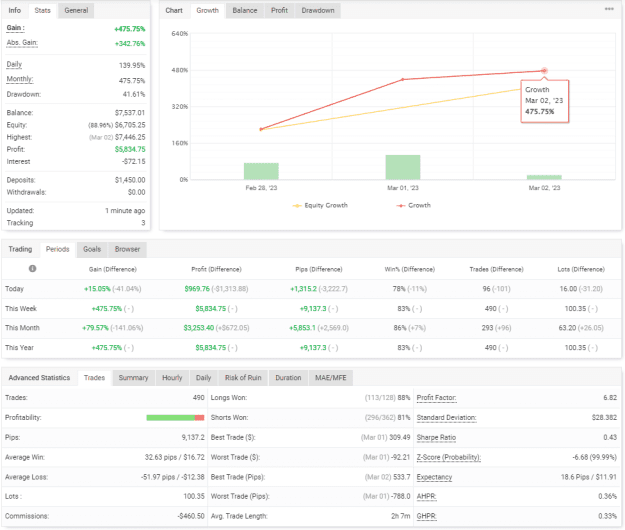Viewport: 625px width, 530px height.
Task: Open the Summary statistics tab
Action: point(133,377)
